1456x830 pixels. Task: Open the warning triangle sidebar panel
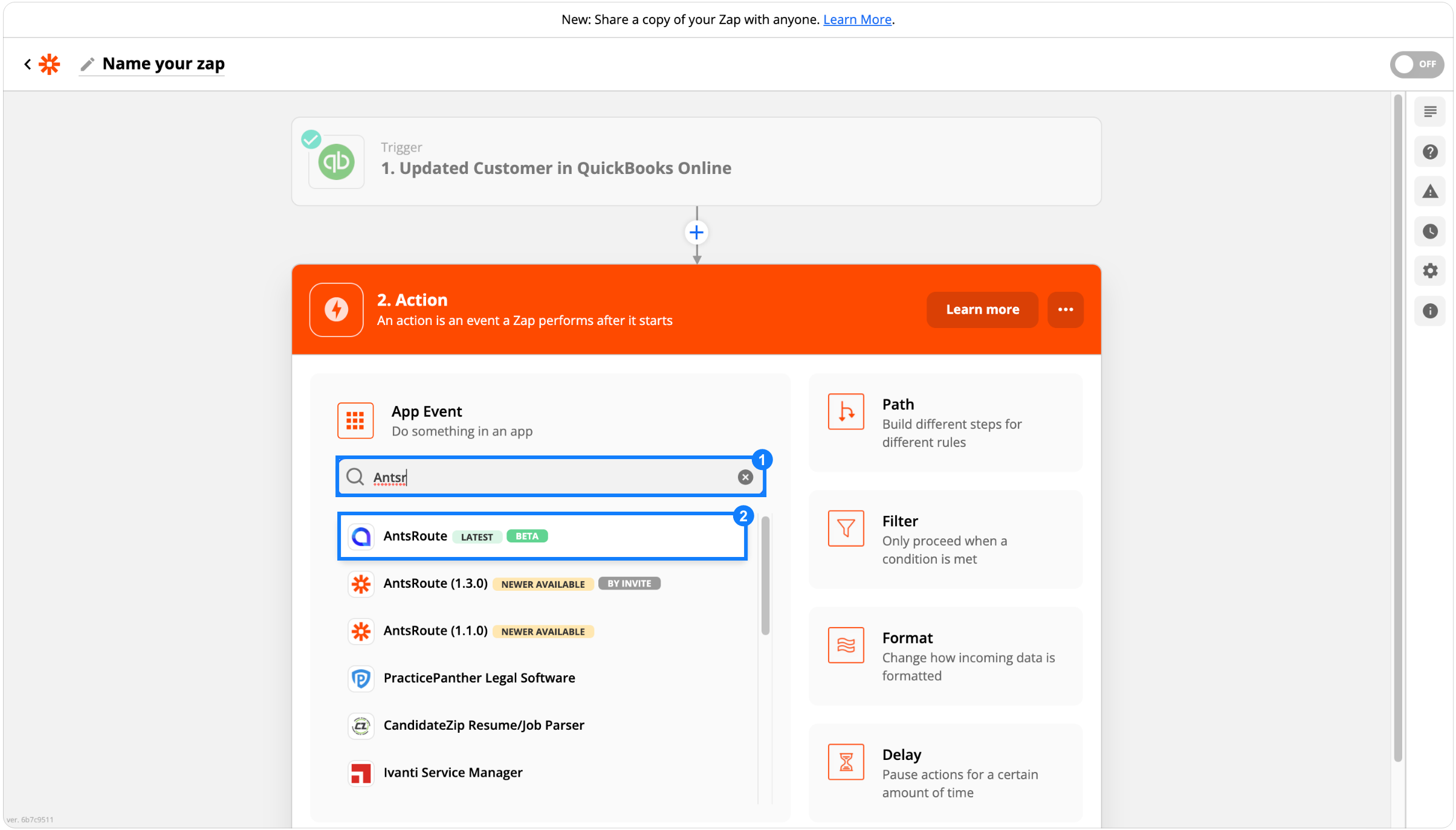pos(1430,191)
